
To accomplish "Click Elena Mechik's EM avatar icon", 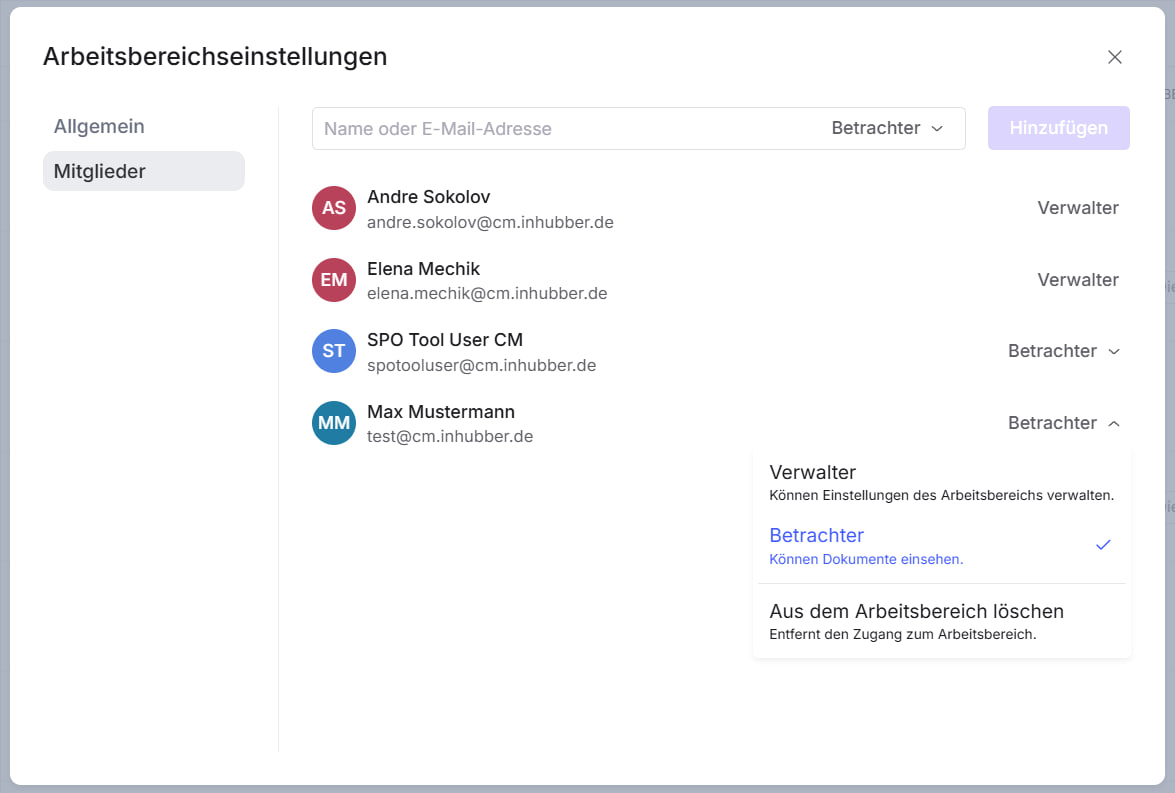I will [334, 280].
